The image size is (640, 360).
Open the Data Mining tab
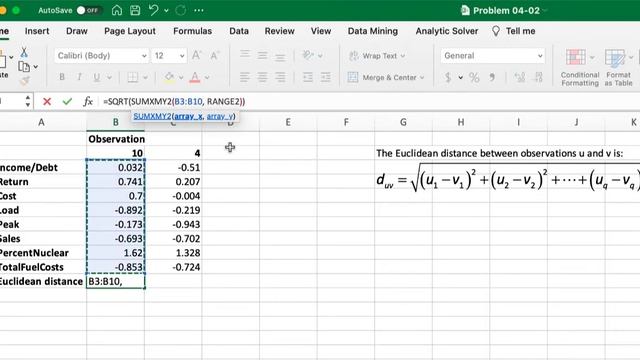click(373, 31)
